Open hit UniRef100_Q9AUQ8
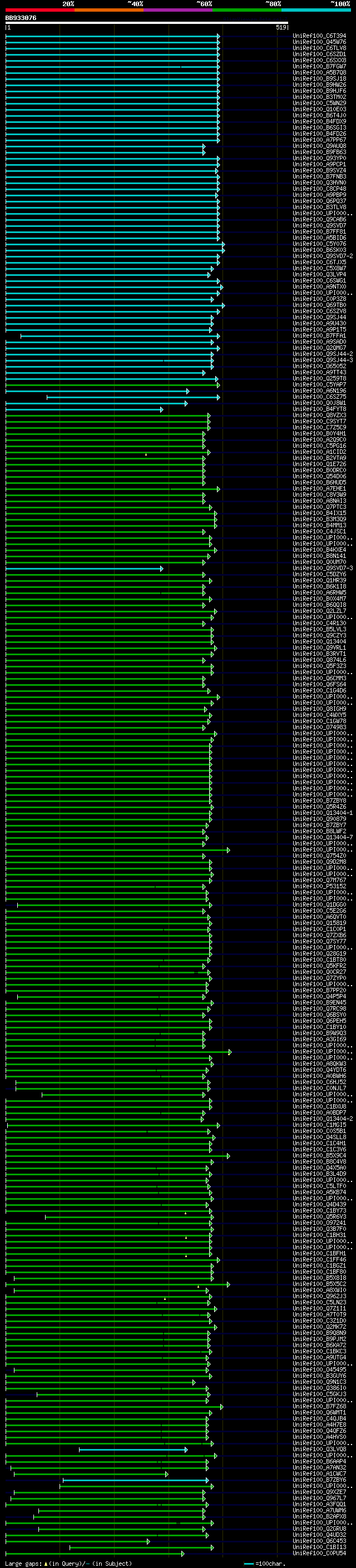The height and width of the screenshot is (1568, 356). pos(319,146)
